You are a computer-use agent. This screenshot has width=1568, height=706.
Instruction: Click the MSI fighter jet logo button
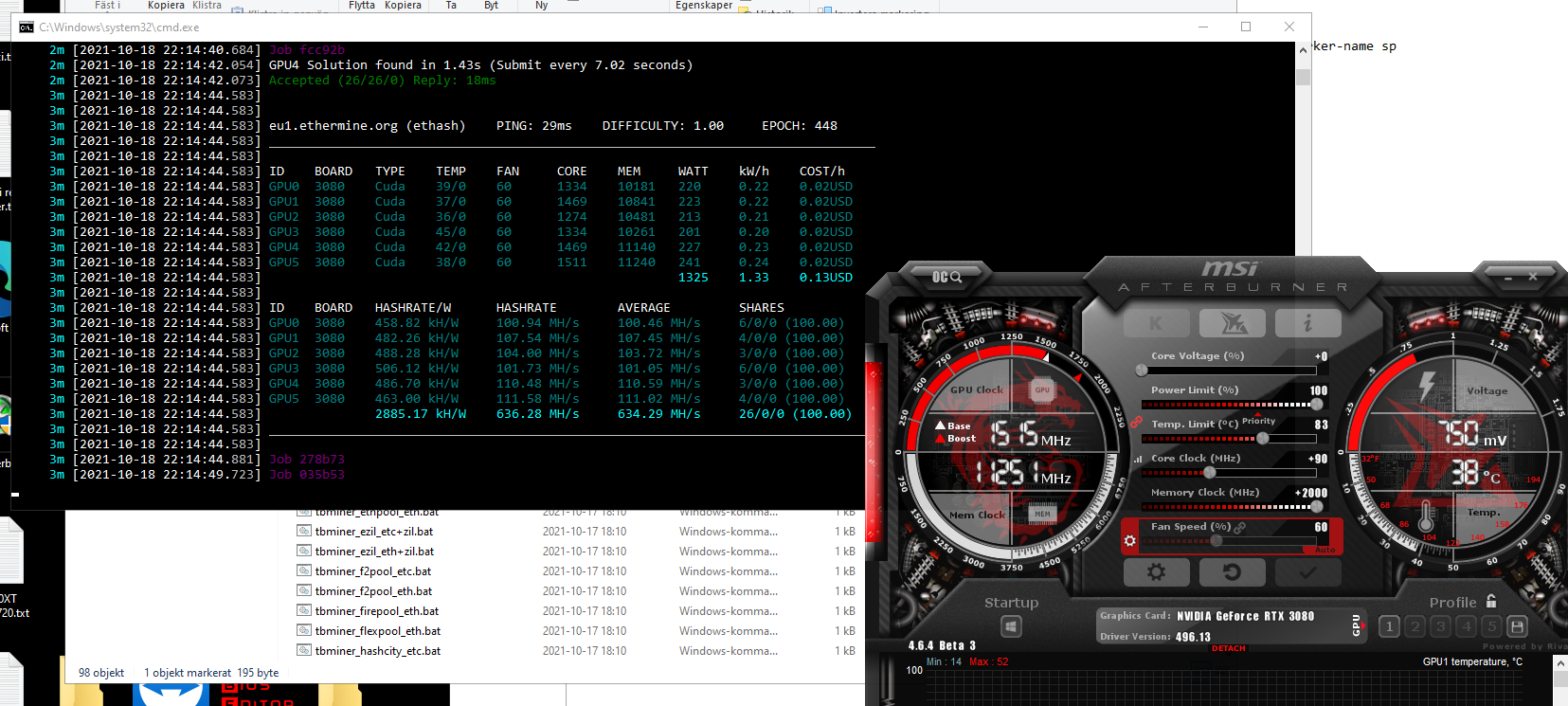pyautogui.click(x=1232, y=323)
